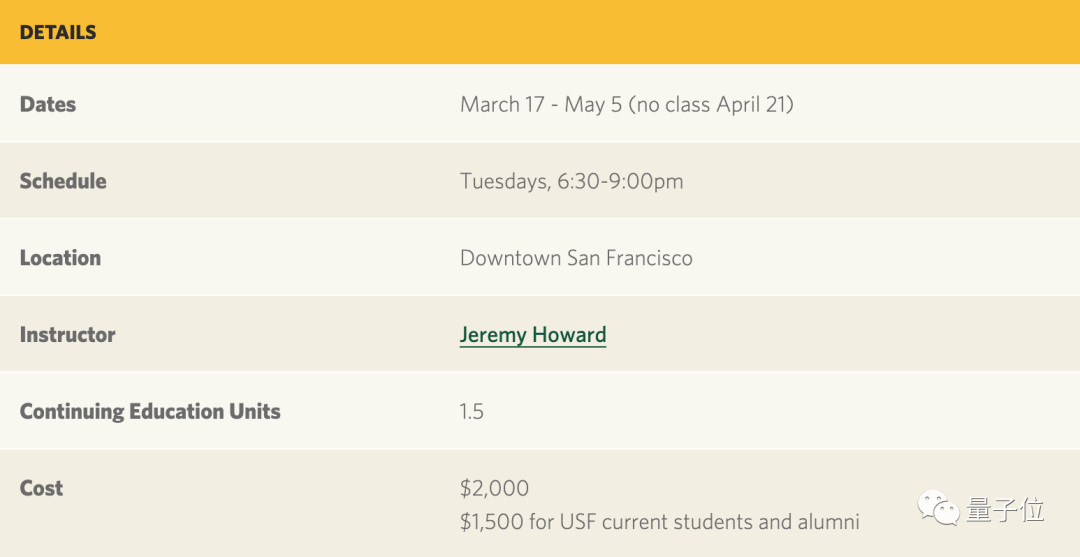Click the blank space right of the Location value
The width and height of the screenshot is (1080, 557).
[880, 258]
